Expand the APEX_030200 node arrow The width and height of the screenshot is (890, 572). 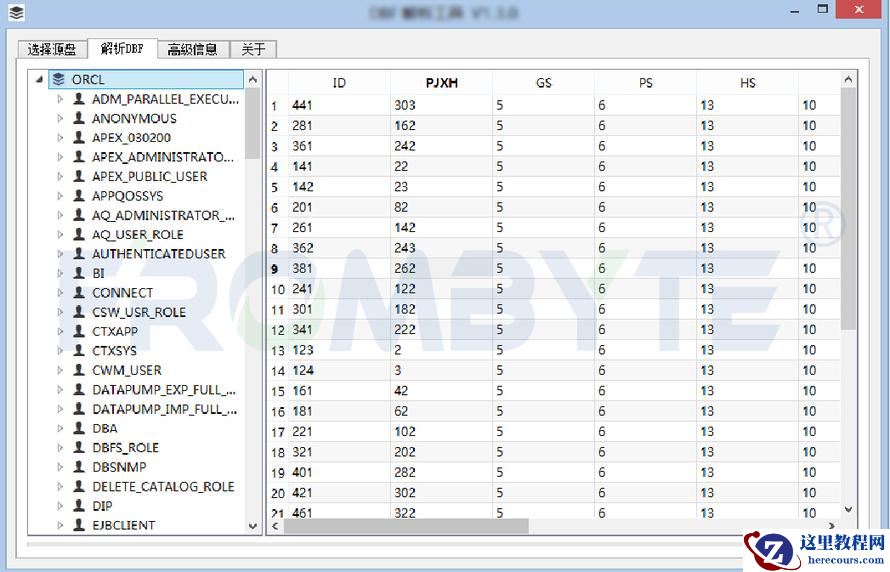click(x=60, y=137)
